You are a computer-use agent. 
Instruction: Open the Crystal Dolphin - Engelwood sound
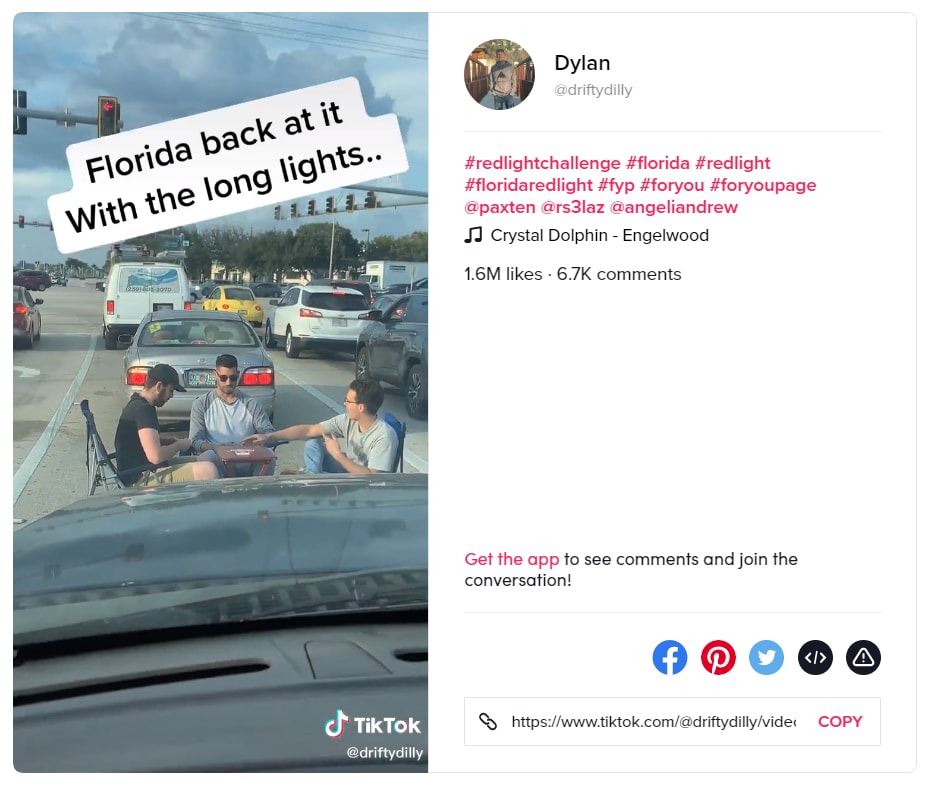[x=600, y=235]
